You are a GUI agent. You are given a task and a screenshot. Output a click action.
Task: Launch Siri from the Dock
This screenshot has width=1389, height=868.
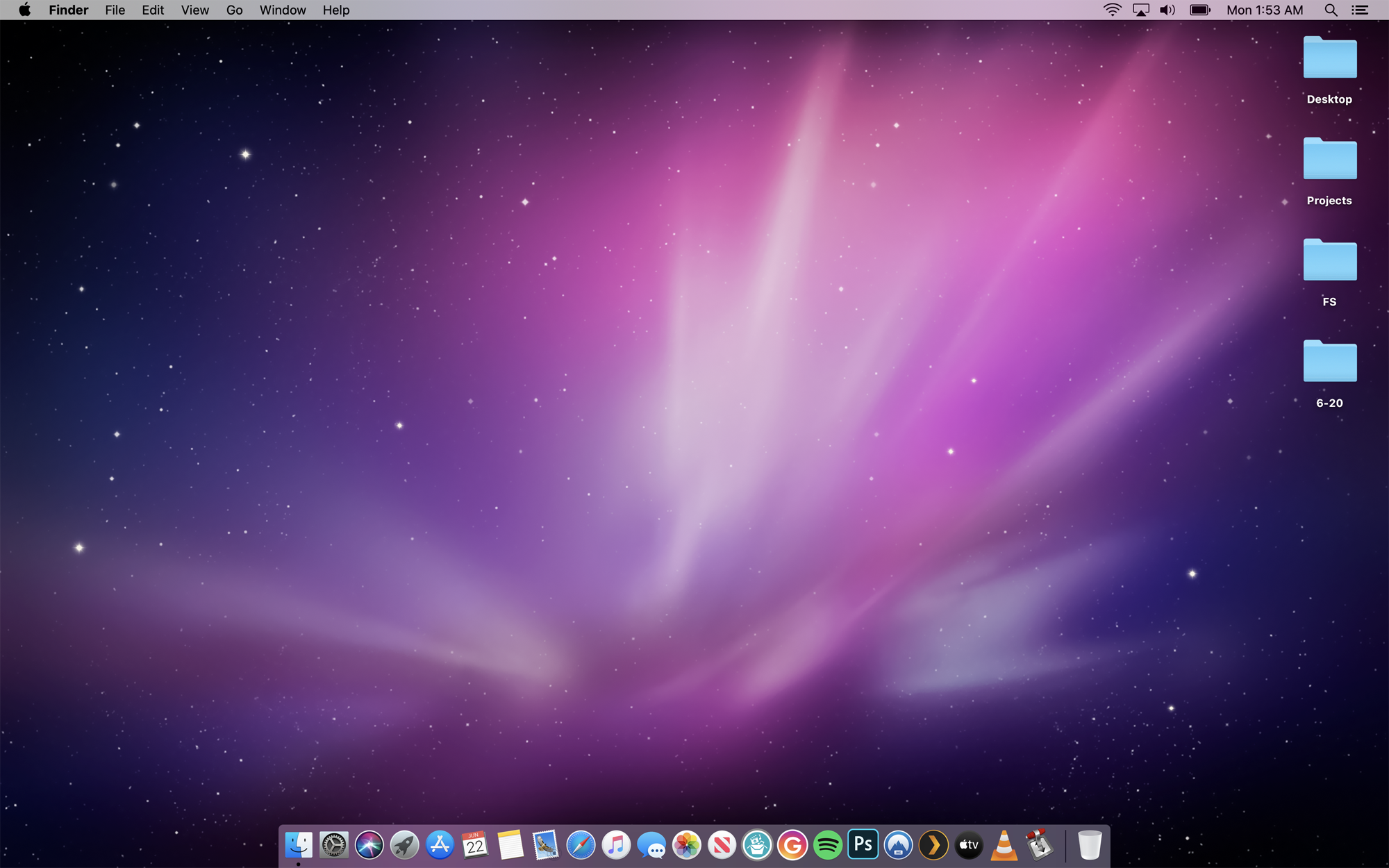click(369, 845)
